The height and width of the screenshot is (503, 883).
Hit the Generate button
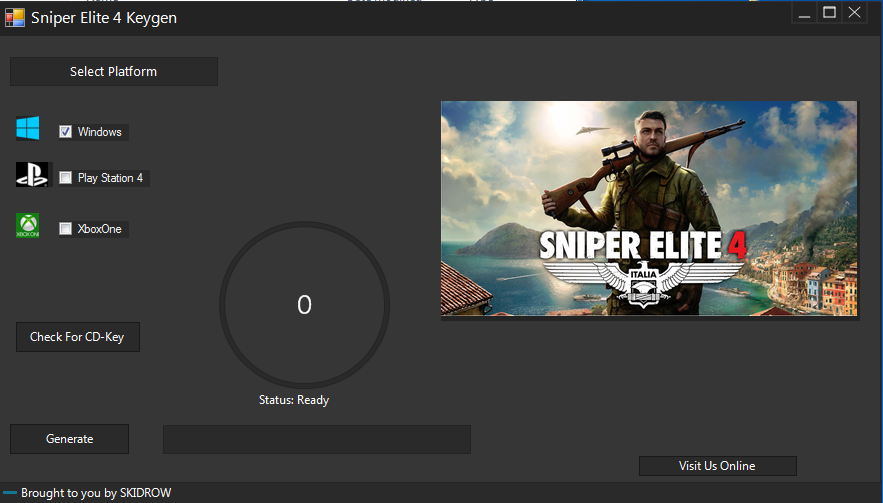tap(69, 439)
